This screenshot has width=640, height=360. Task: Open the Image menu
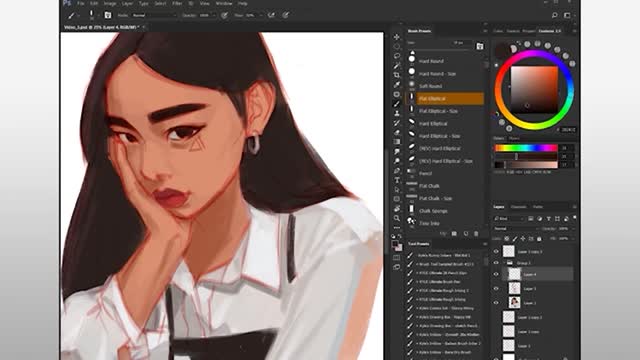(110, 3)
